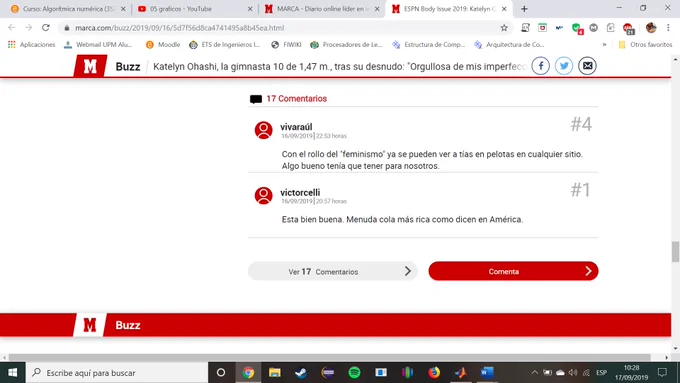The width and height of the screenshot is (680, 383).
Task: Click horizontal scrollbar thumb at bottom
Action: 330,357
